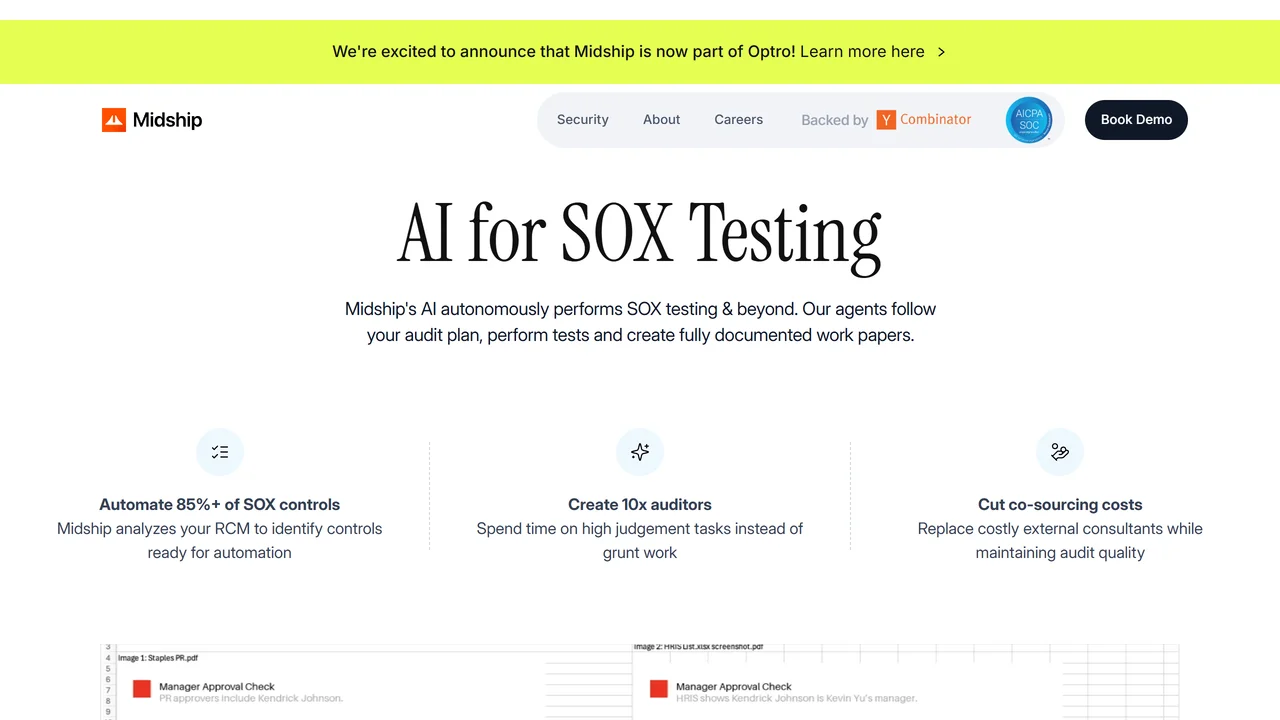This screenshot has width=1280, height=720.
Task: Follow the Learn more here link
Action: 862,52
